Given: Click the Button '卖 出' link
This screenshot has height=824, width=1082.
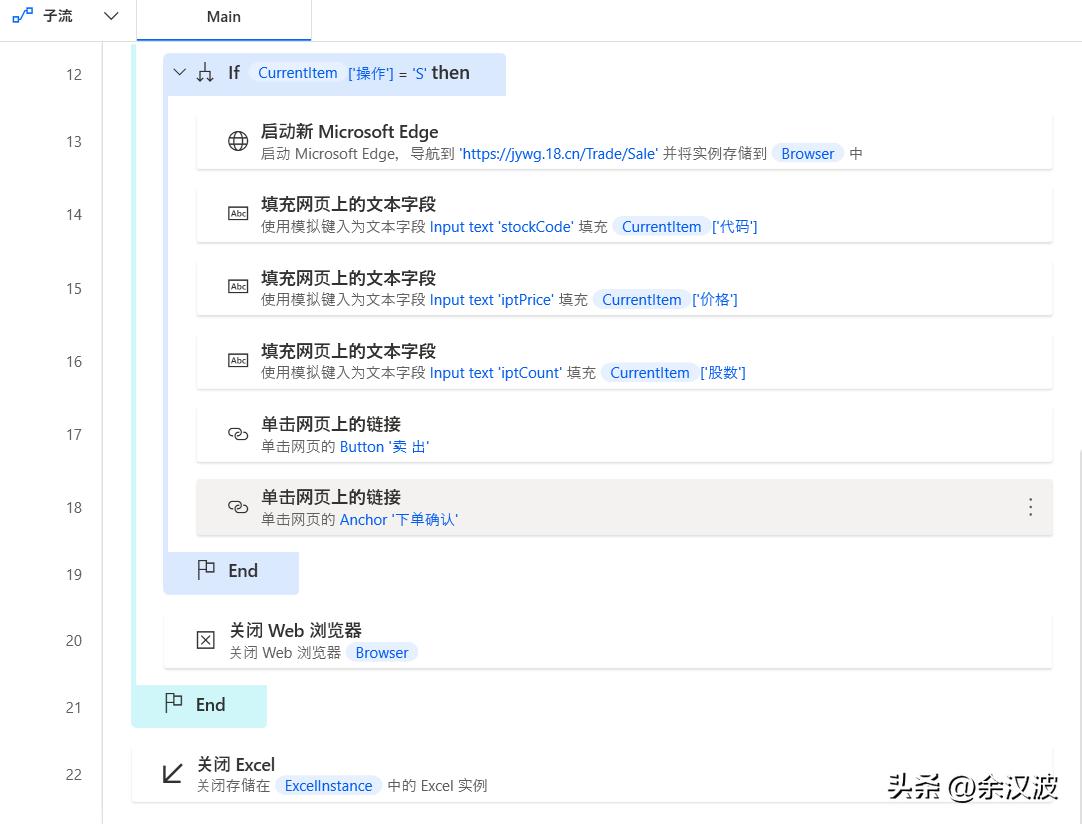Looking at the screenshot, I should click(385, 447).
